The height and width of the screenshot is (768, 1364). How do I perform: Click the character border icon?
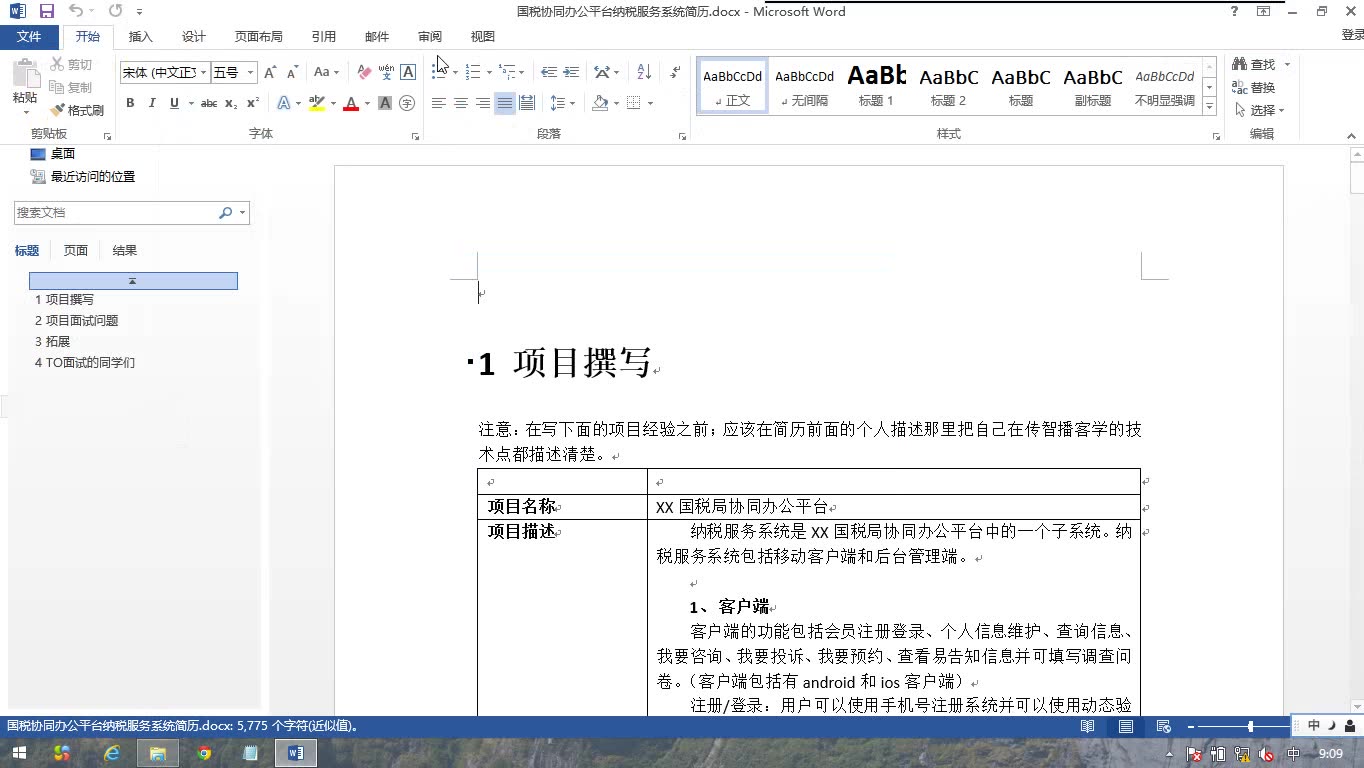(408, 72)
